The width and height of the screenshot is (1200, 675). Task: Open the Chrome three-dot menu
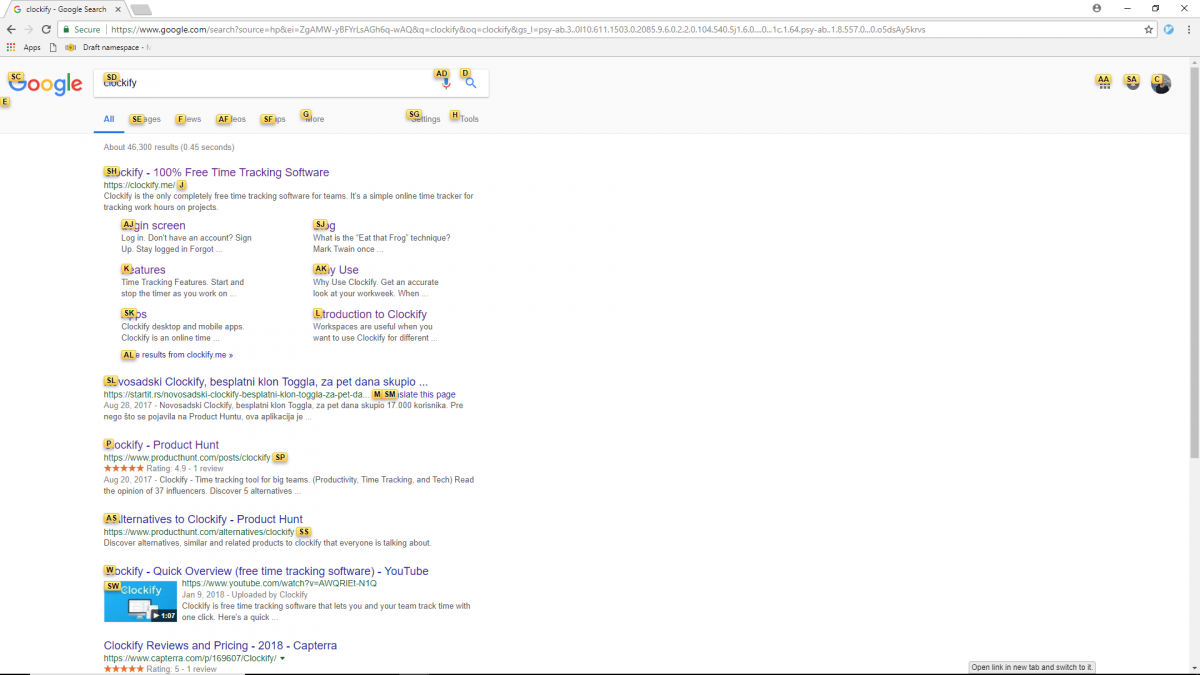click(x=1188, y=29)
